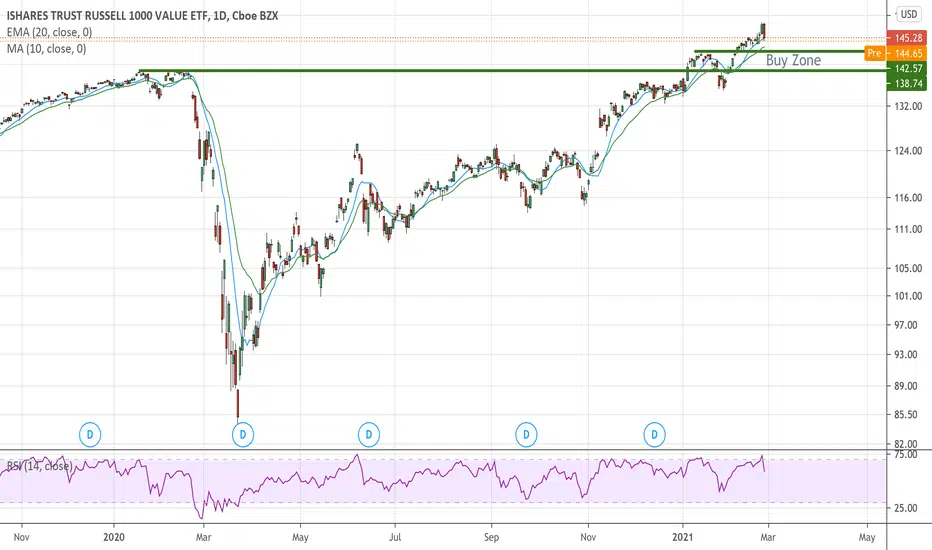
Task: Click the 101.00 price axis label
Action: (908, 296)
